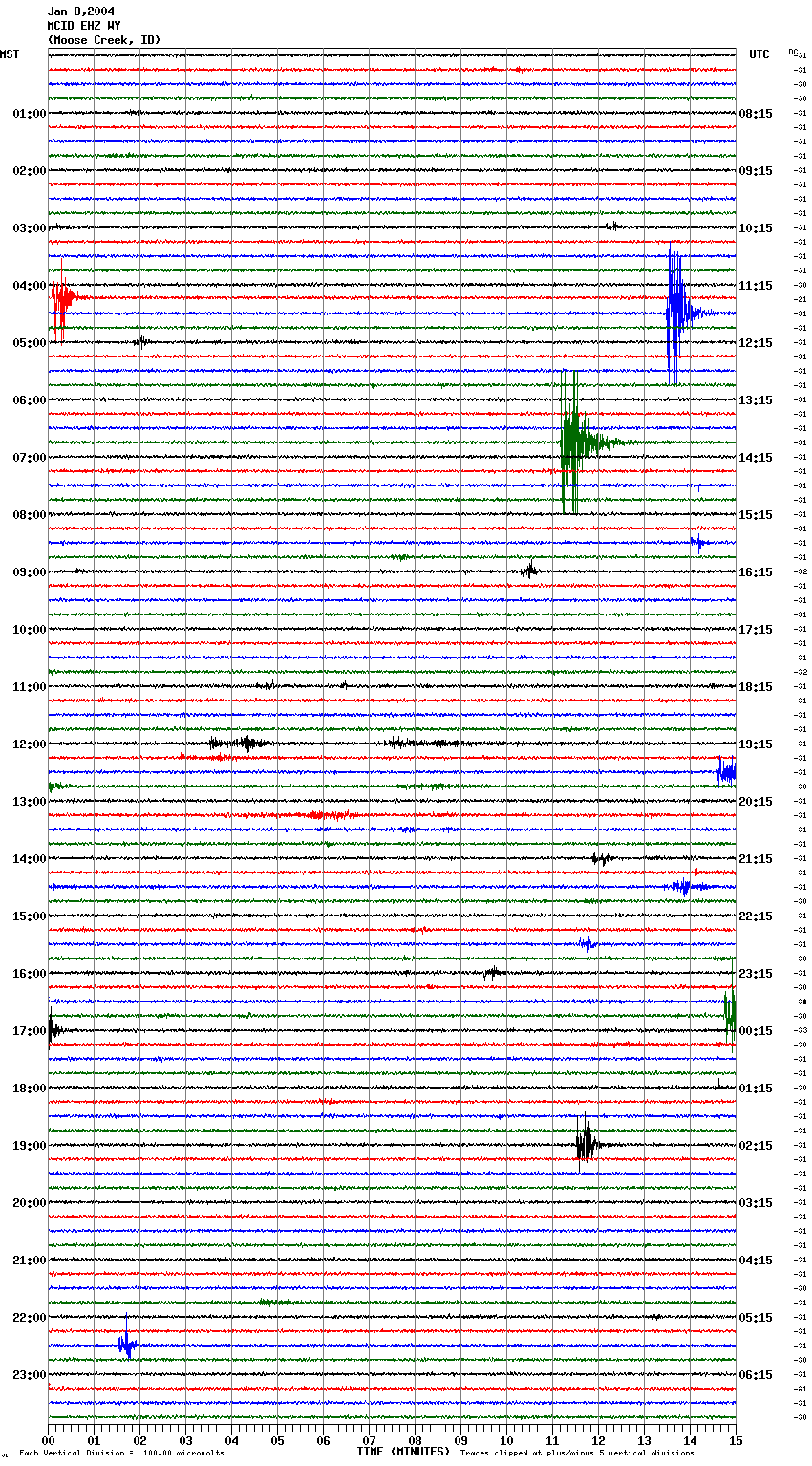Select the "17:00" MST hour label
812x1466 pixels.
coord(30,1031)
